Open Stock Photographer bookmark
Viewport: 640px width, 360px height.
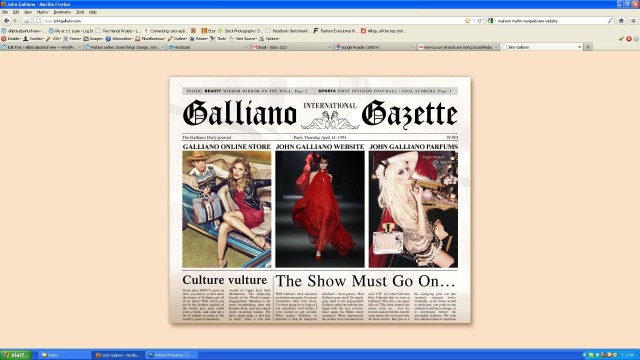pyautogui.click(x=240, y=31)
